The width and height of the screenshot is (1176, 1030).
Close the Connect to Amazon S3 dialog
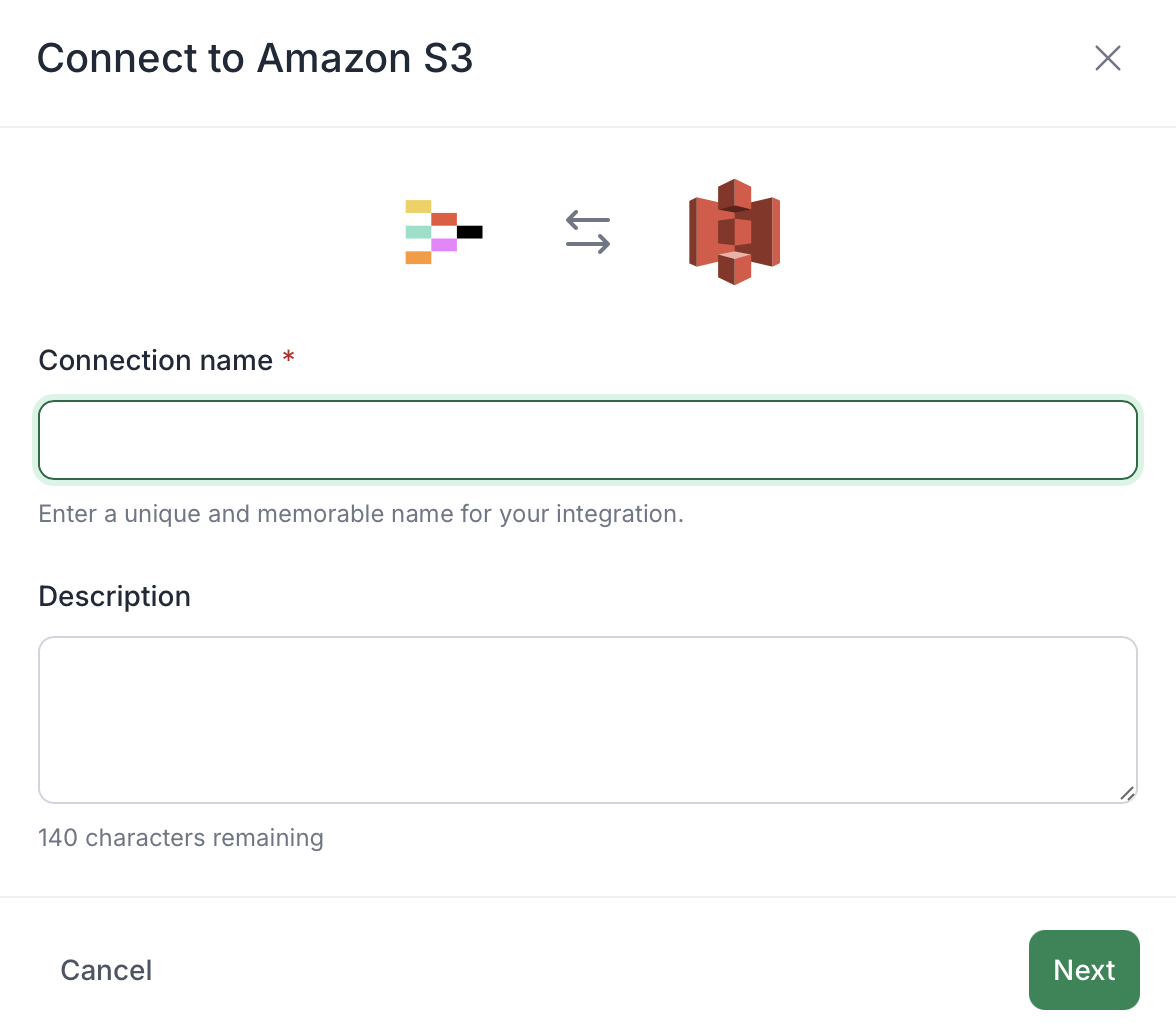tap(1107, 58)
